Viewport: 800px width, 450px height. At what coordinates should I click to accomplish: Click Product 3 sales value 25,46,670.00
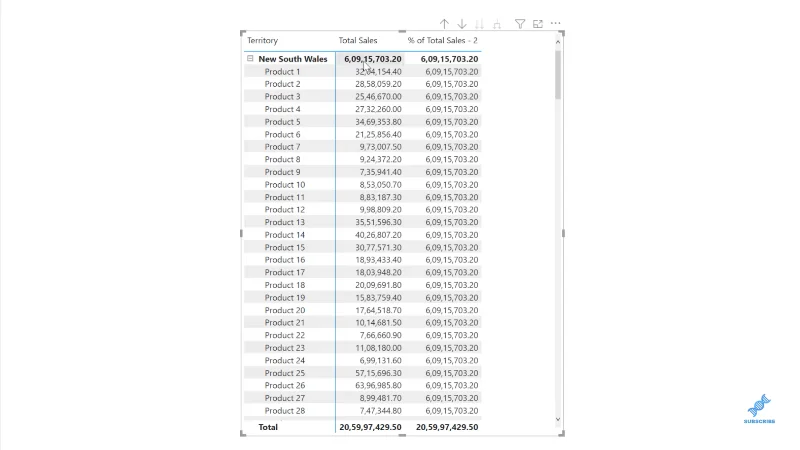(x=378, y=96)
